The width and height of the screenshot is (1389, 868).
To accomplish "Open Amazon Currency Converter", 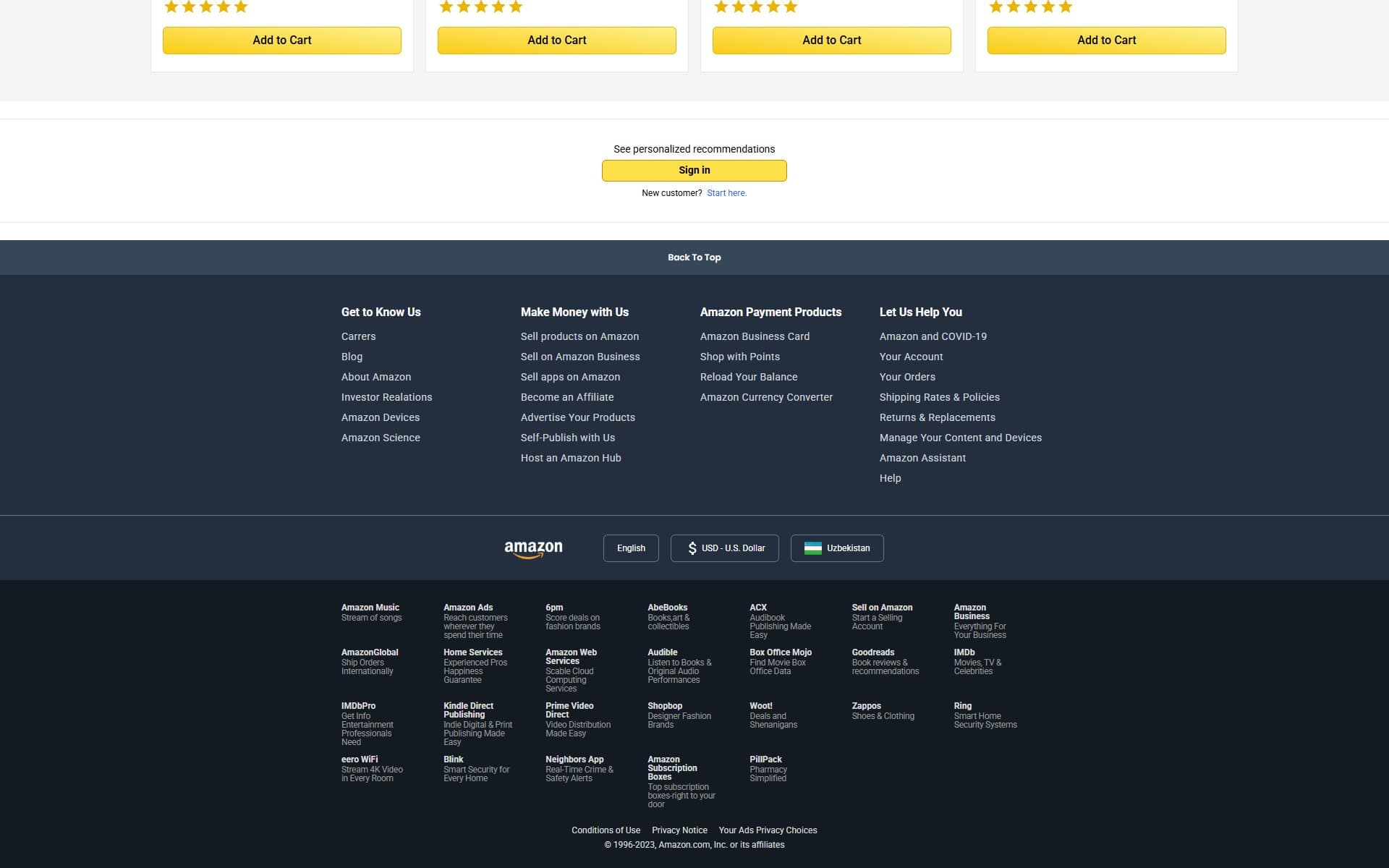I will 766,397.
